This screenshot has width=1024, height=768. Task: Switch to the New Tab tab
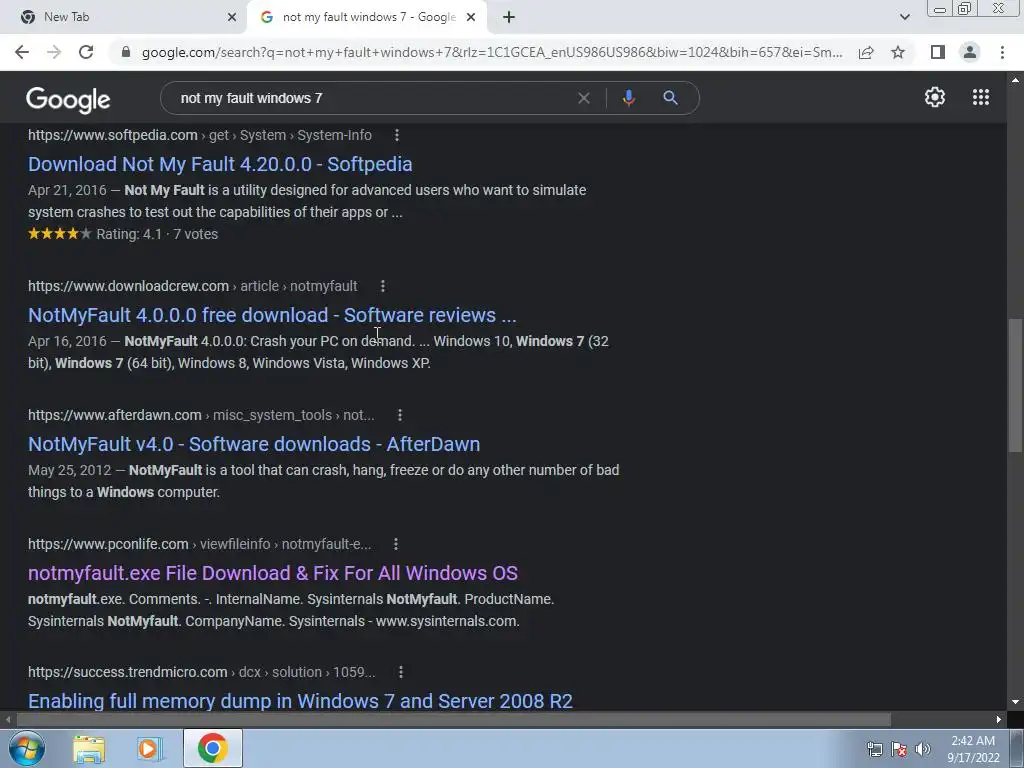click(124, 17)
